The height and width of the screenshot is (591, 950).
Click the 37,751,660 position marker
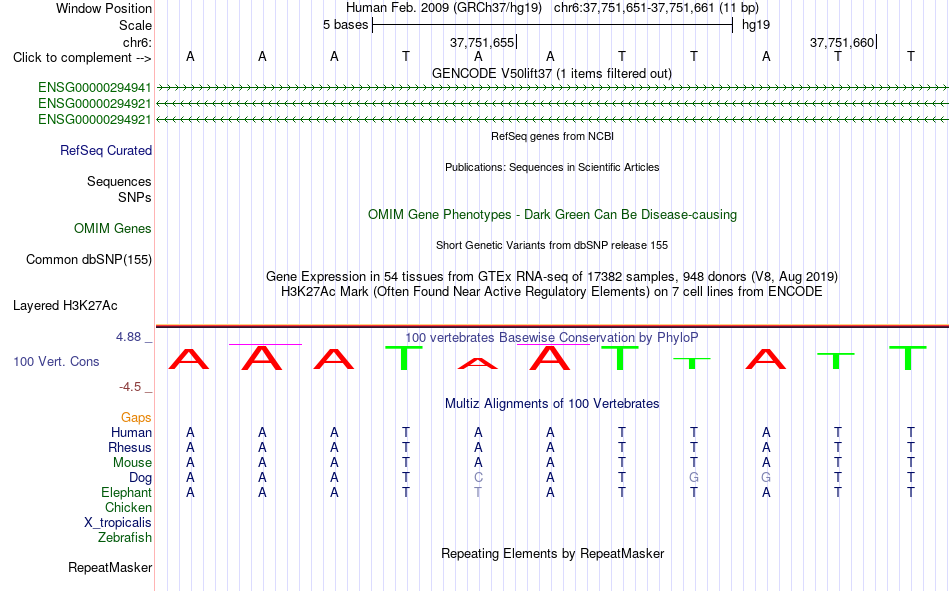click(843, 42)
